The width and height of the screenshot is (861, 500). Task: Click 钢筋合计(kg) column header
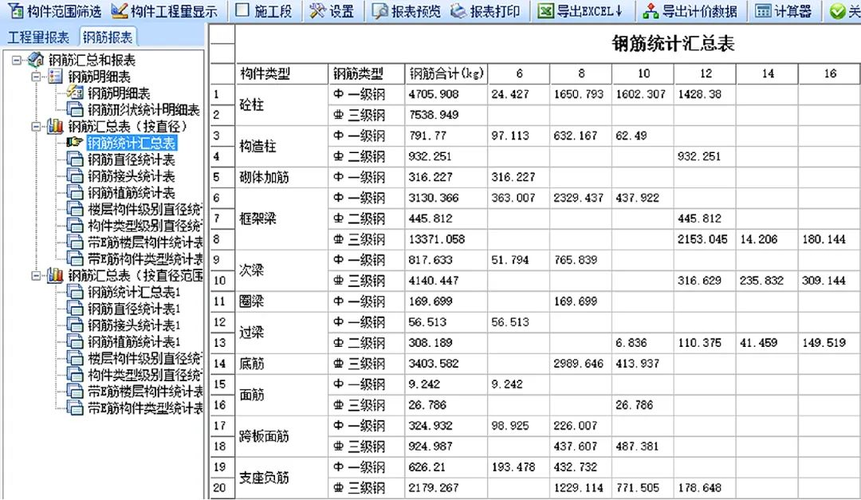[446, 74]
